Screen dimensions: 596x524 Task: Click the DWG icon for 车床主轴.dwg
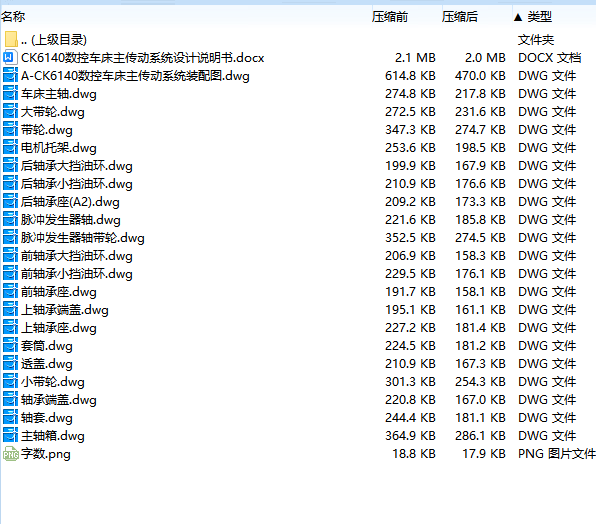[10, 93]
